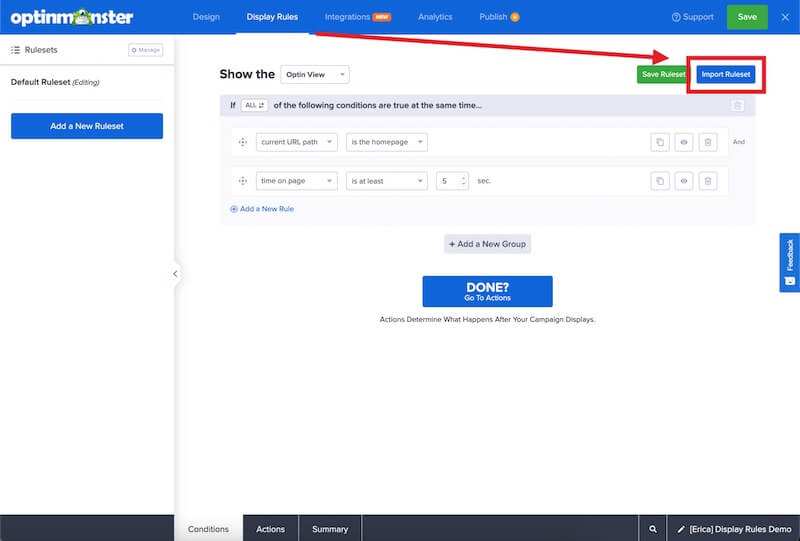Click the seconds stepper for time value
Screen dimensions: 800x541
tap(462, 181)
